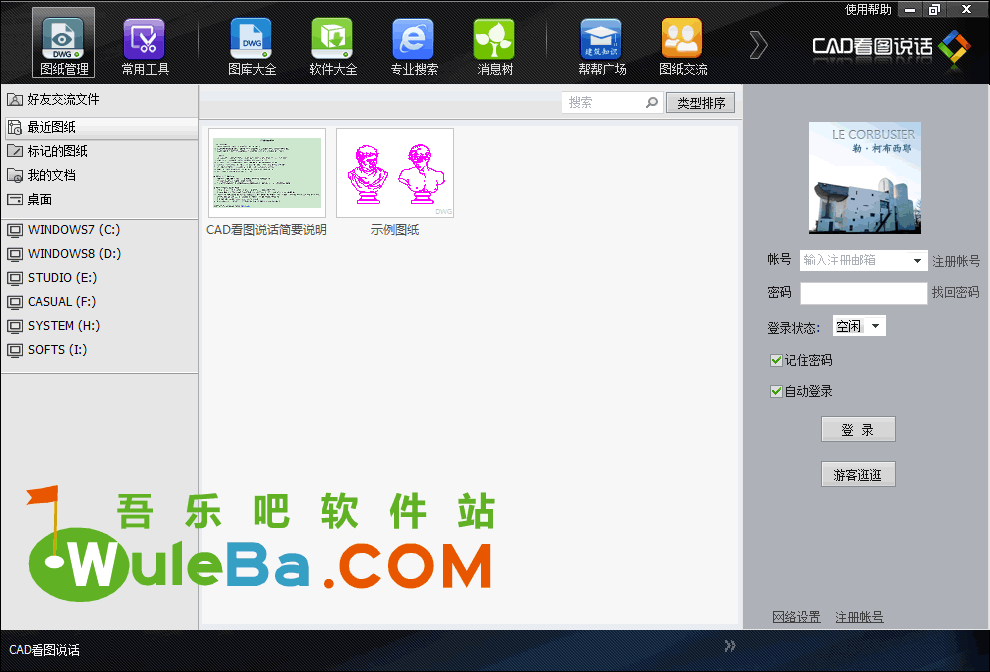Image resolution: width=990 pixels, height=672 pixels.
Task: Open 常用工具 common tools
Action: click(145, 47)
